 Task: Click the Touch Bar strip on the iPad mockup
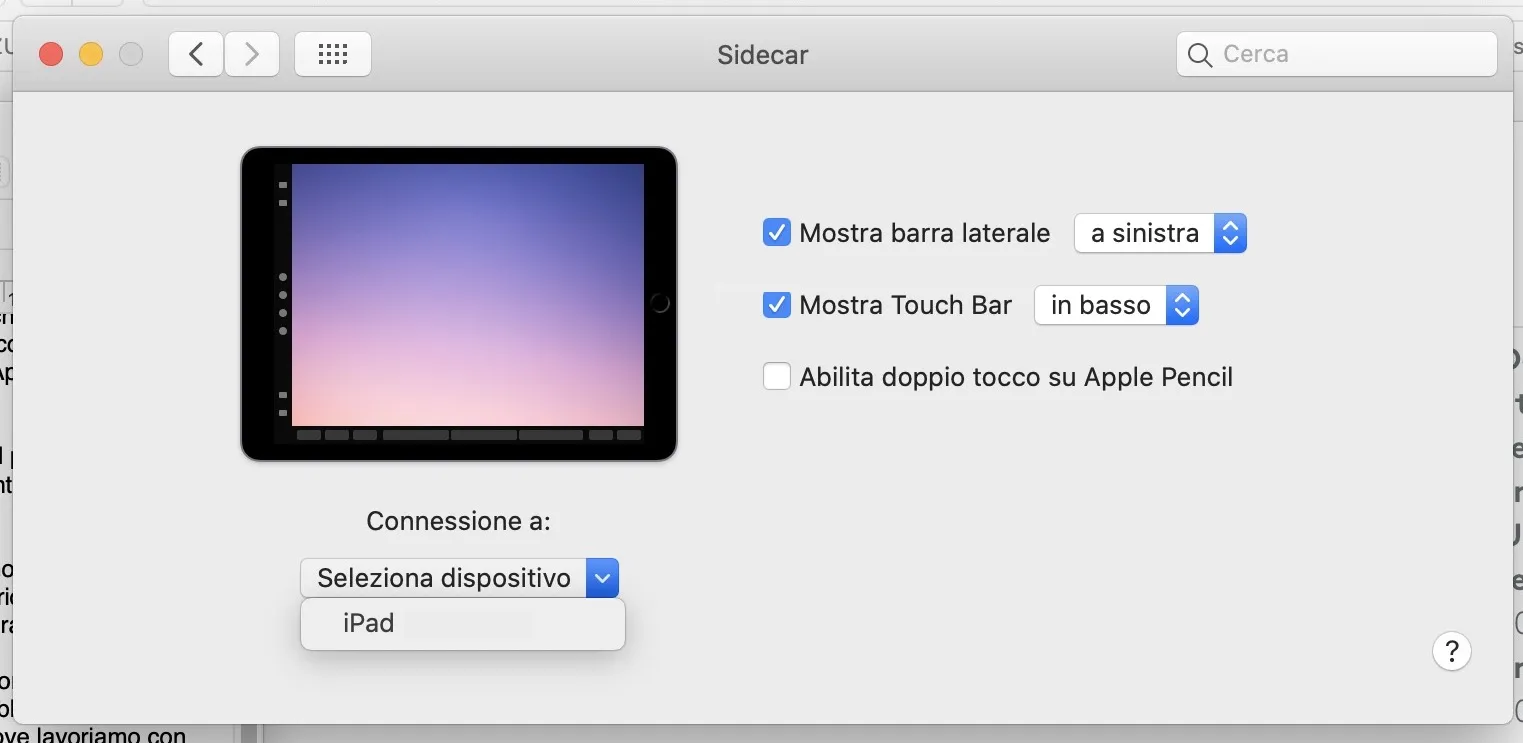470,435
